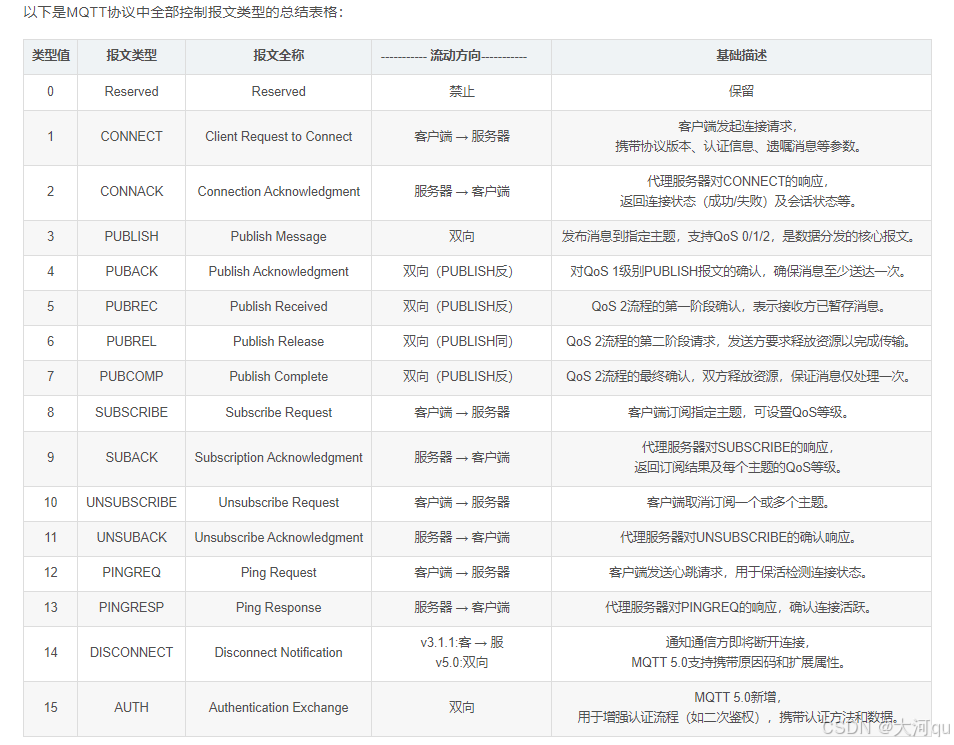Click the '禁止' direction cell

tap(462, 91)
